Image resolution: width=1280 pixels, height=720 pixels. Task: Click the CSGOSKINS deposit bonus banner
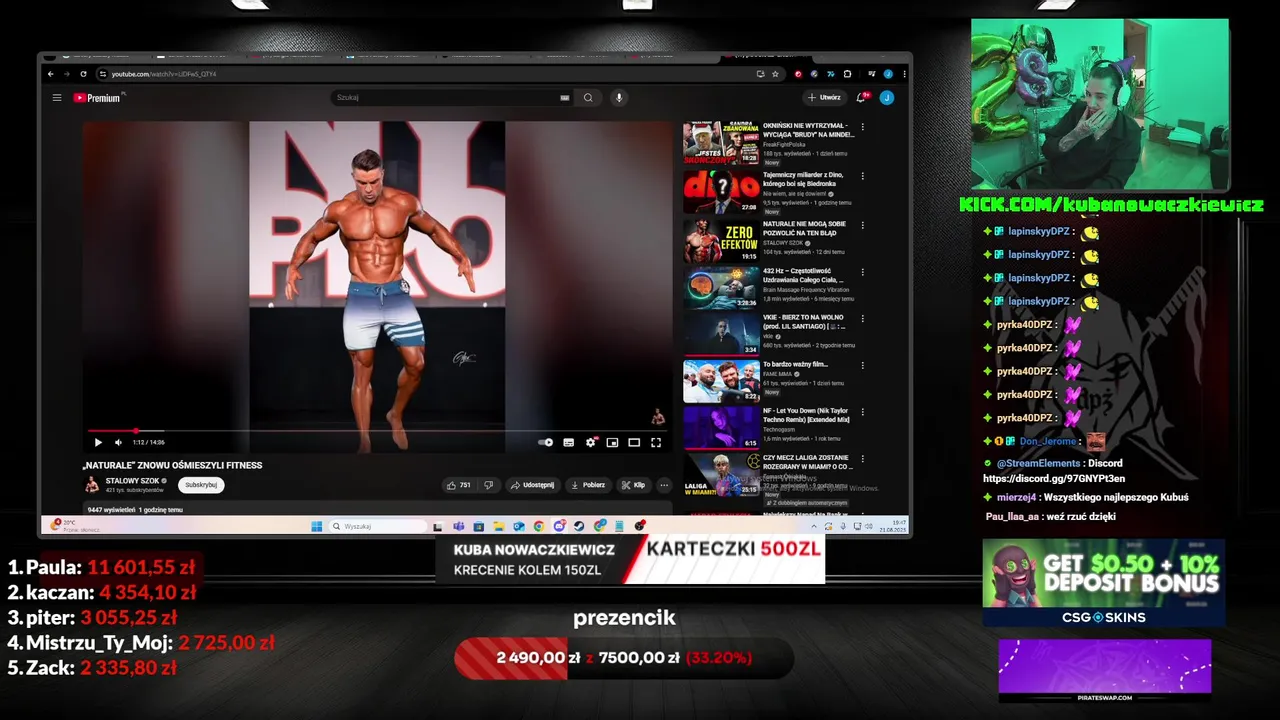pos(1104,583)
